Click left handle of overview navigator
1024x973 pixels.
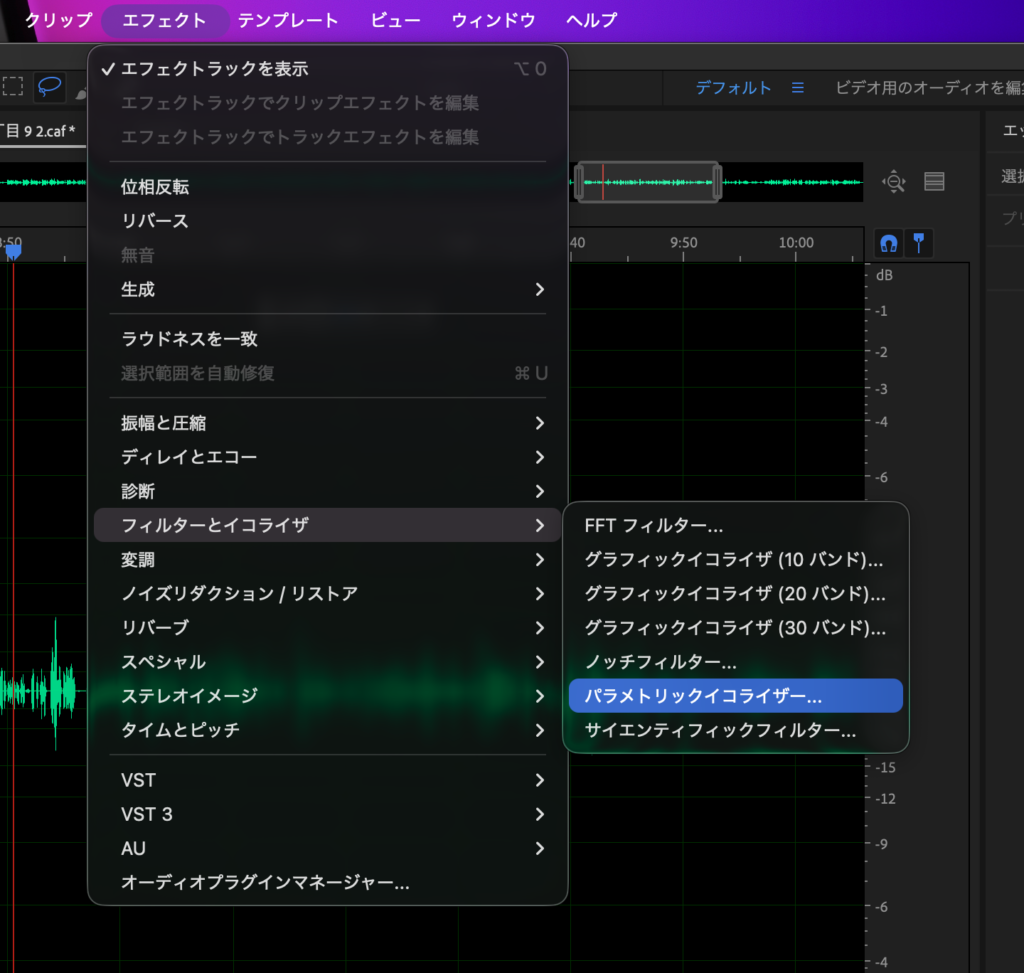[x=581, y=182]
